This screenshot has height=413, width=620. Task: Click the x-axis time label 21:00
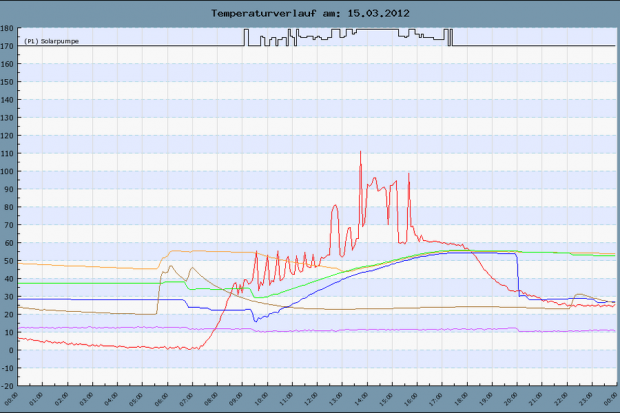click(535, 399)
